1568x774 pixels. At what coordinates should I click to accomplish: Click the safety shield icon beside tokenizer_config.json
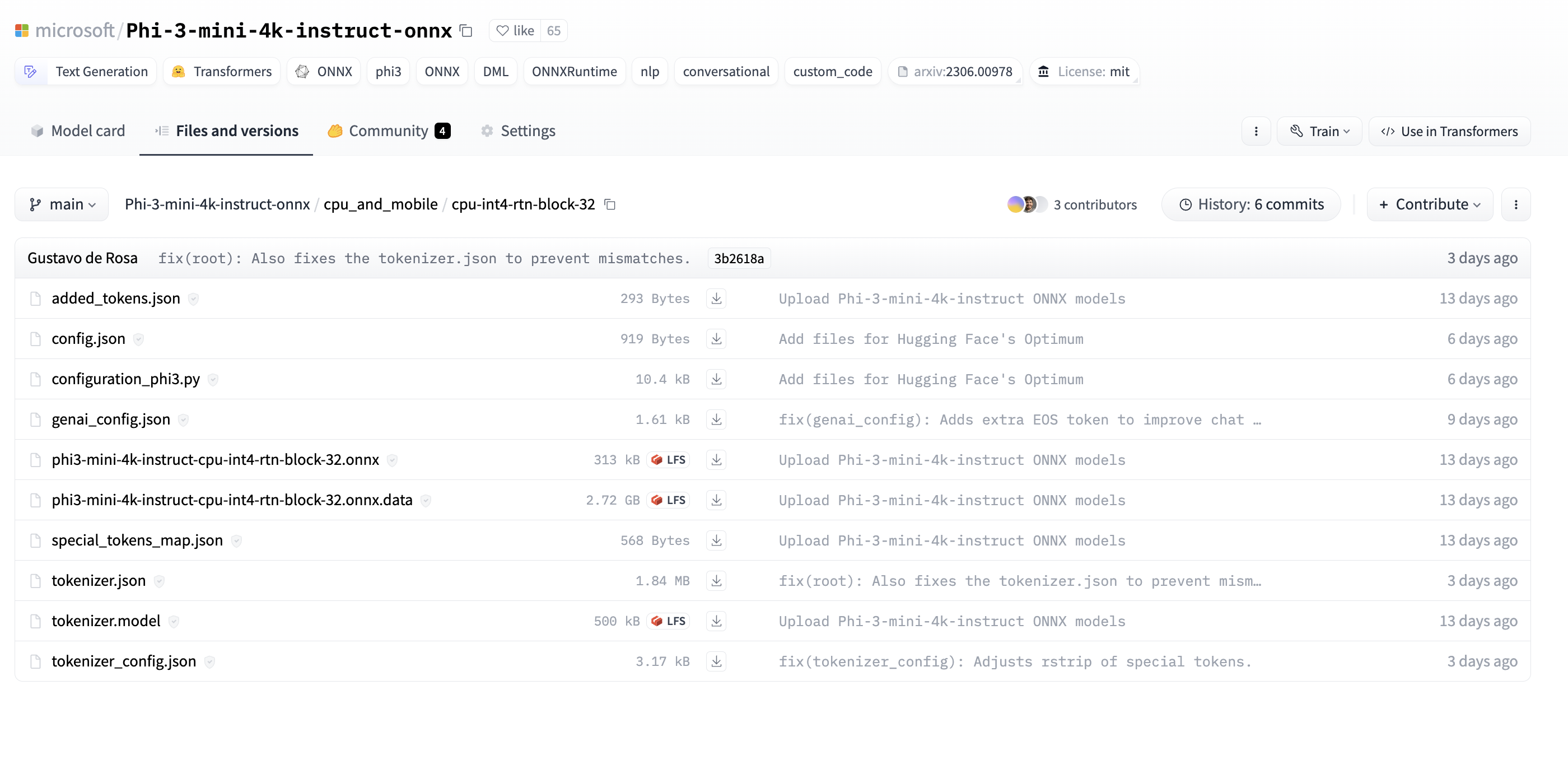pyautogui.click(x=209, y=661)
